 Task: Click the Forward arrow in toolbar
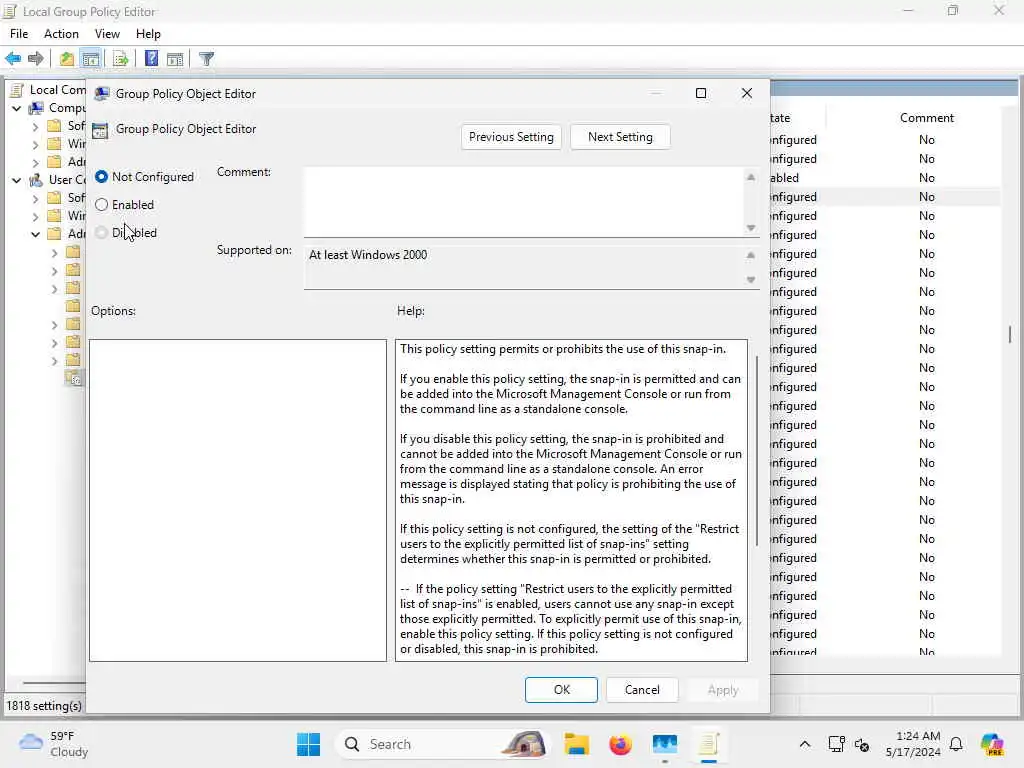pos(36,59)
